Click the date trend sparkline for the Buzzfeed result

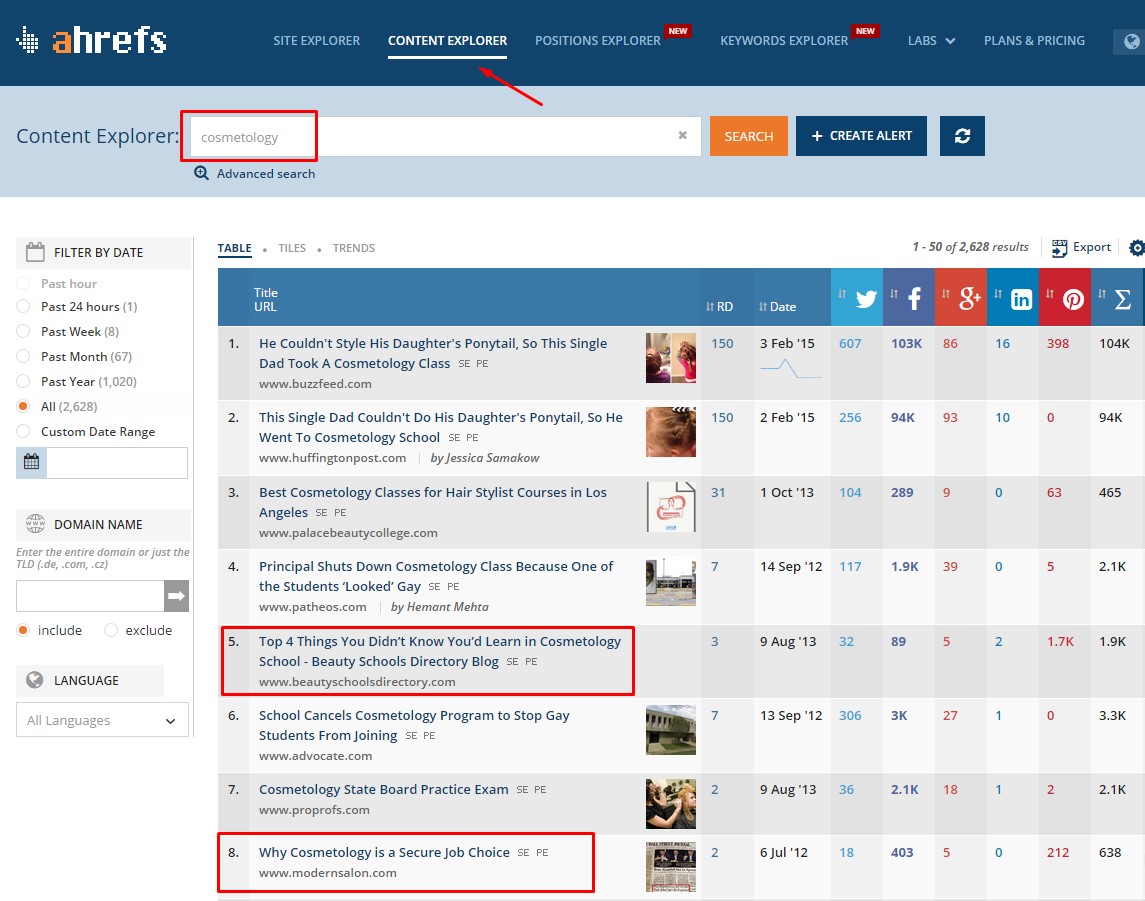click(790, 369)
